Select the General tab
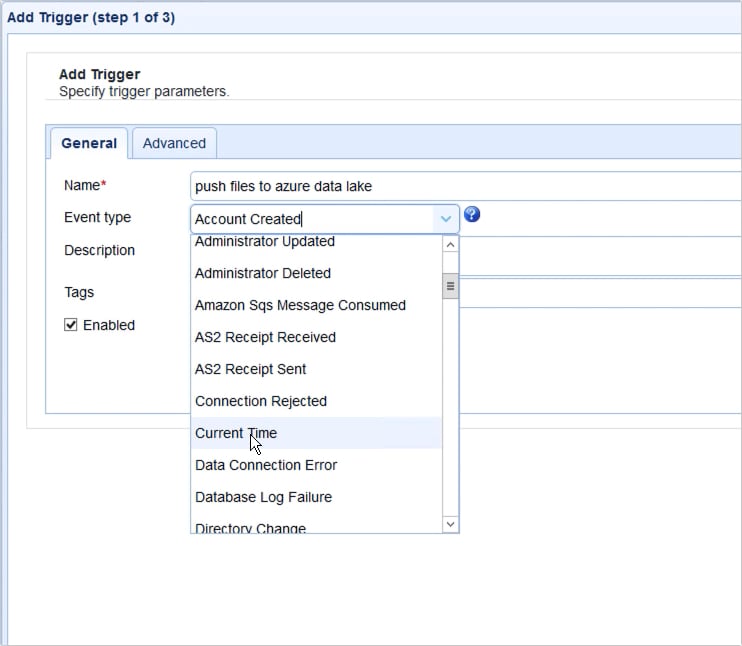 tap(88, 143)
